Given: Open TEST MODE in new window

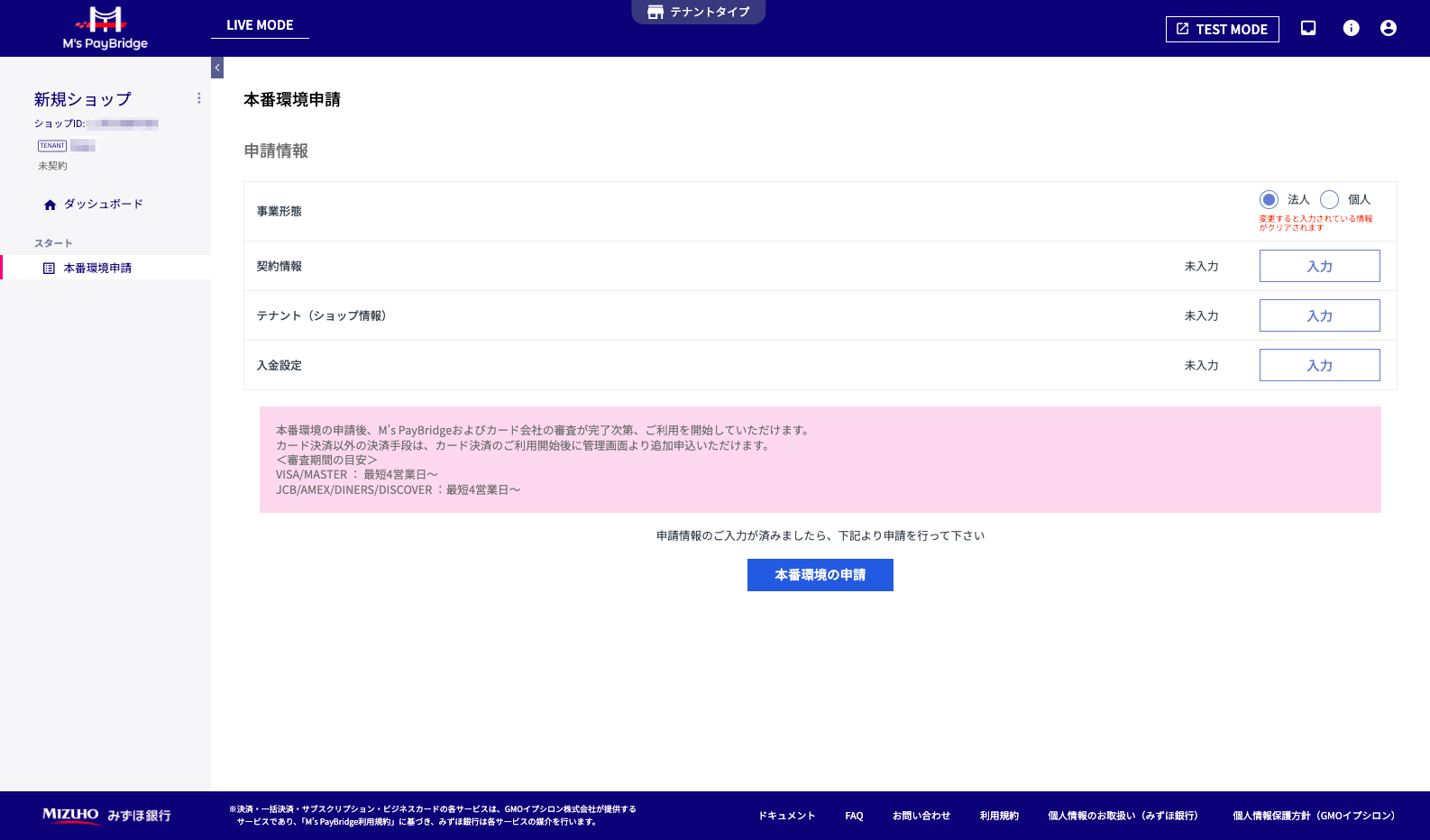Looking at the screenshot, I should 1222,29.
